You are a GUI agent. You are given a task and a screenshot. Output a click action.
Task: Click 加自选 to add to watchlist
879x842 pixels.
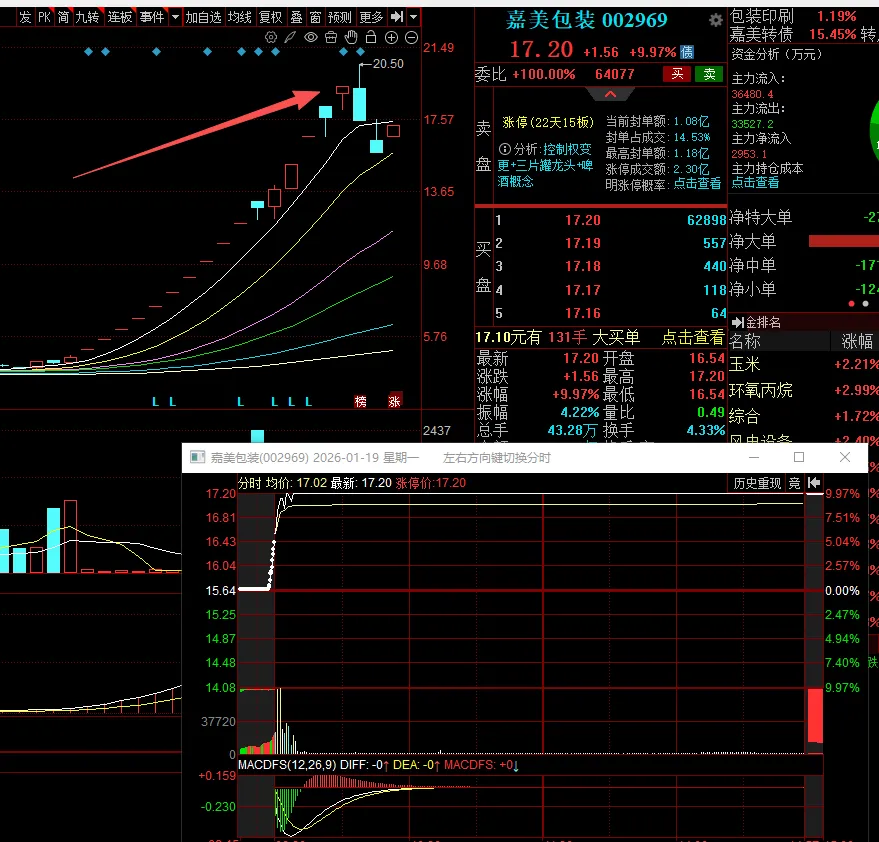(203, 17)
